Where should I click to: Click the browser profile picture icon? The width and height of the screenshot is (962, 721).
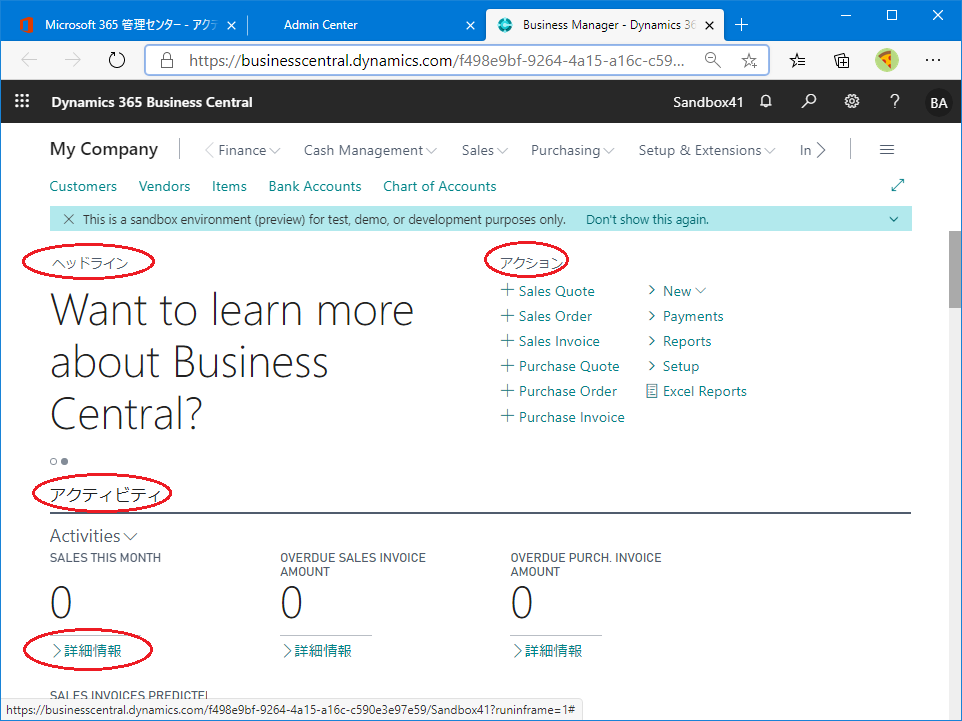coord(887,60)
